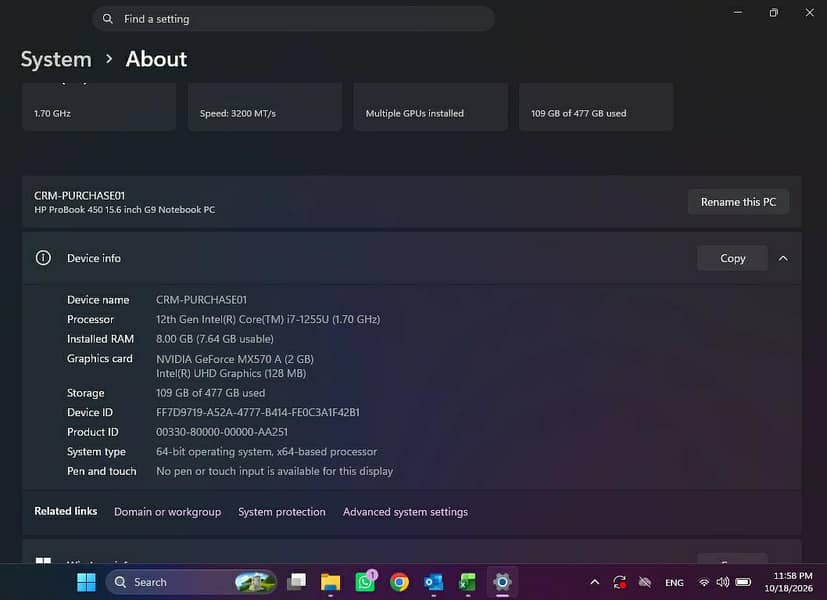Switch the ENG input language indicator
The image size is (827, 600).
point(674,583)
